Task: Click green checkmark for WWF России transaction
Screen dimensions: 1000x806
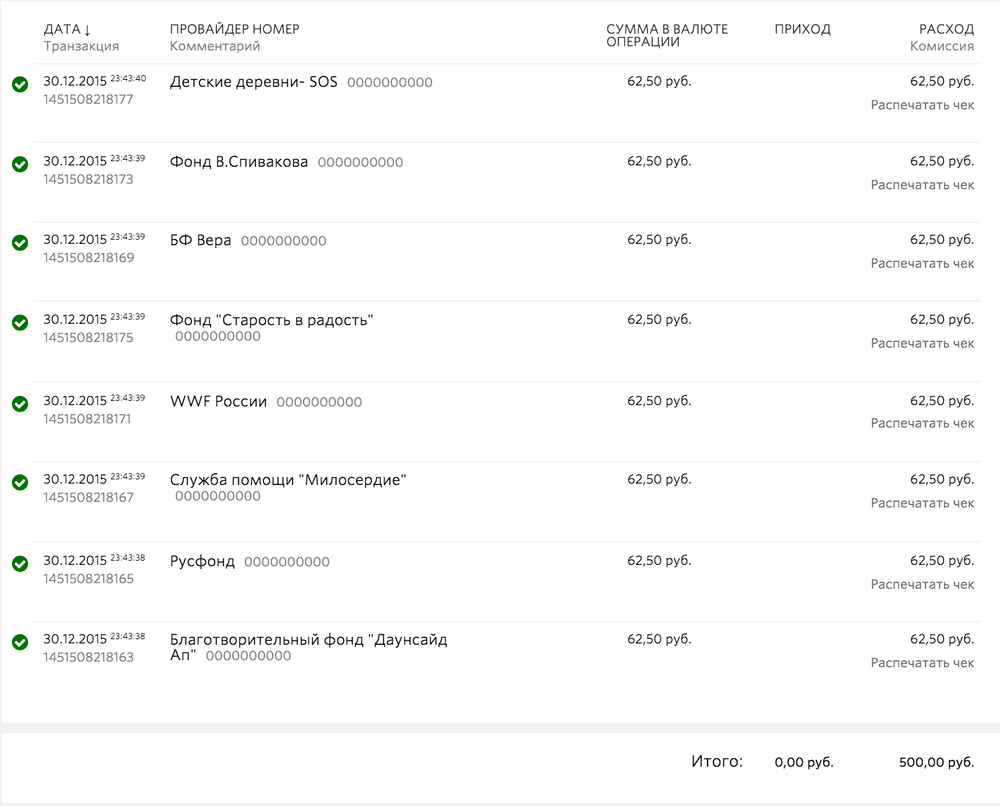Action: (x=20, y=403)
